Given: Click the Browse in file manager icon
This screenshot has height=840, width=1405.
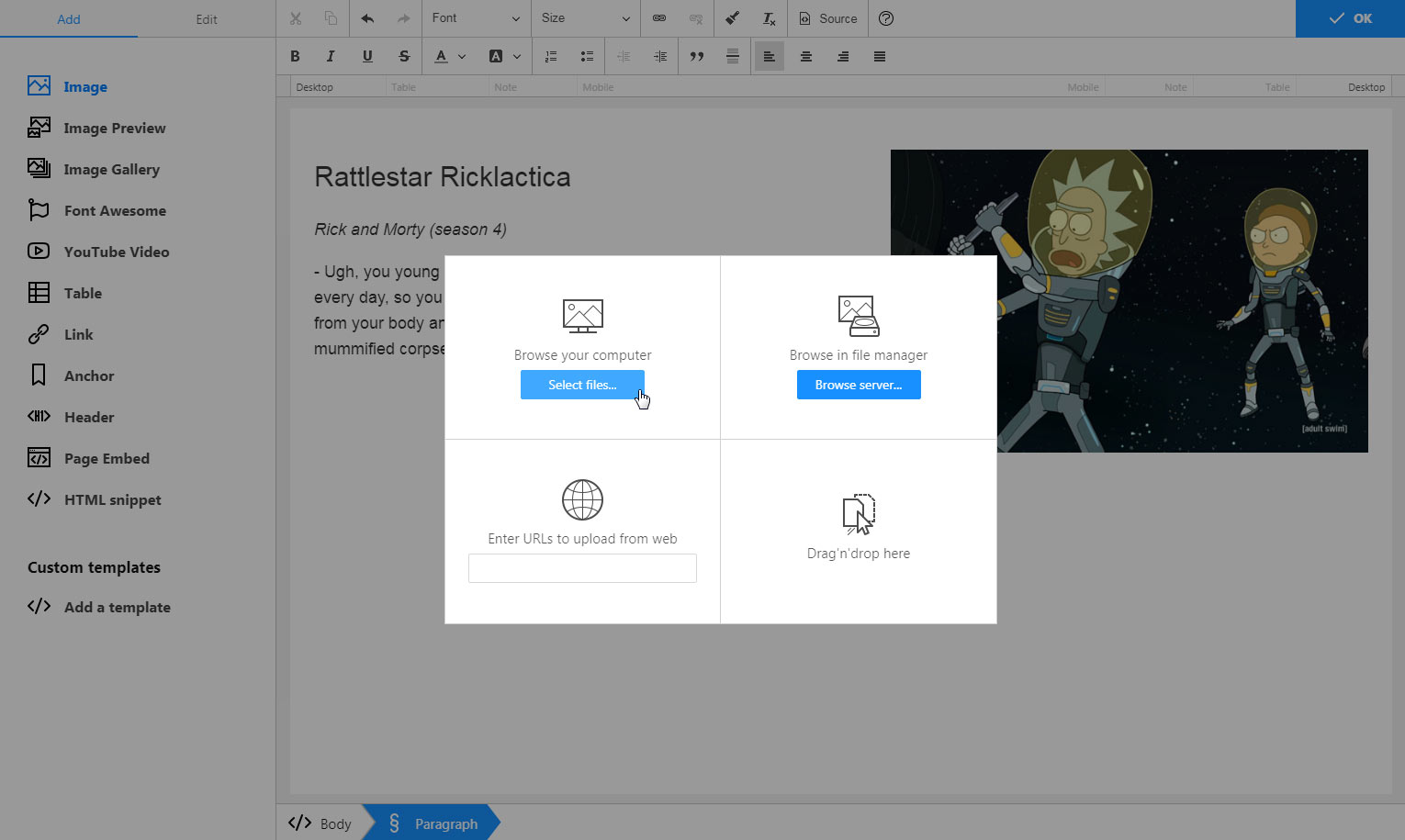Looking at the screenshot, I should (859, 316).
